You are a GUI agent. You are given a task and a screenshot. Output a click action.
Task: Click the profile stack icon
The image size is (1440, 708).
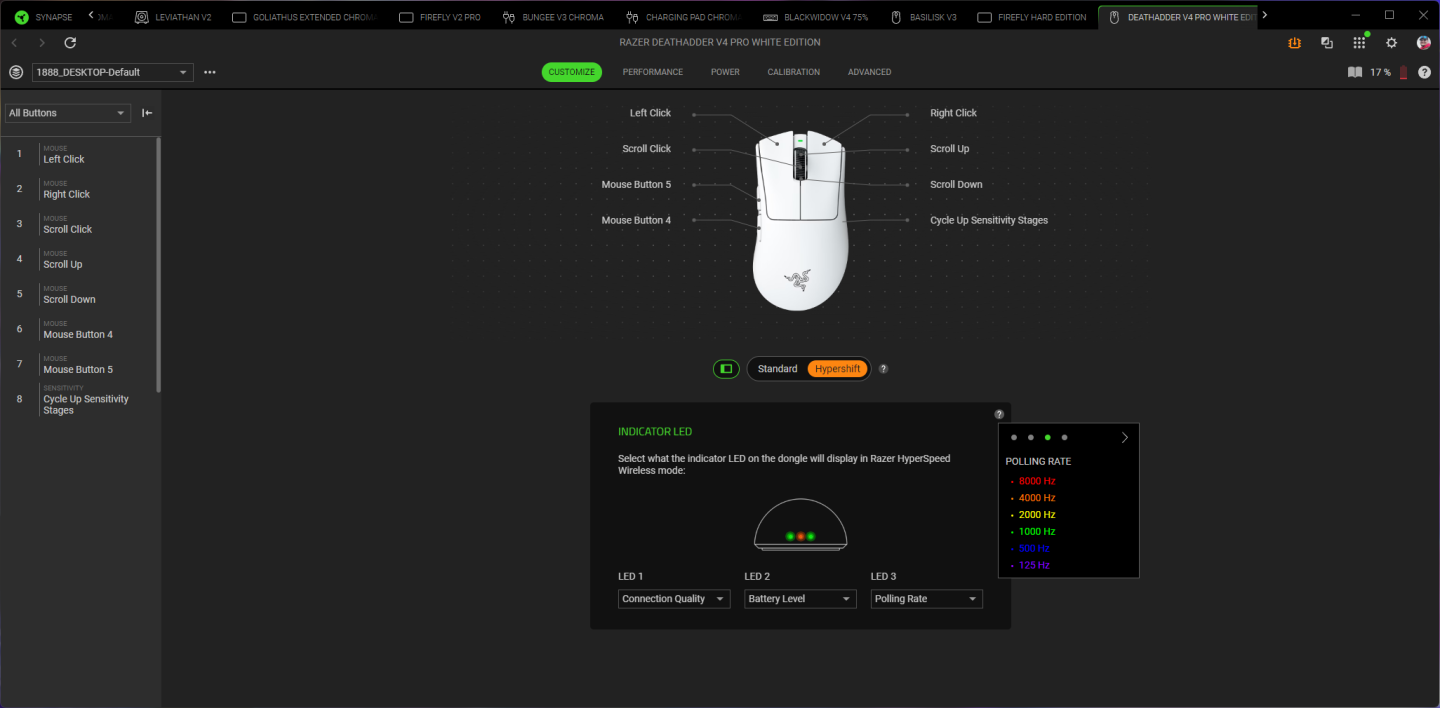tap(15, 72)
